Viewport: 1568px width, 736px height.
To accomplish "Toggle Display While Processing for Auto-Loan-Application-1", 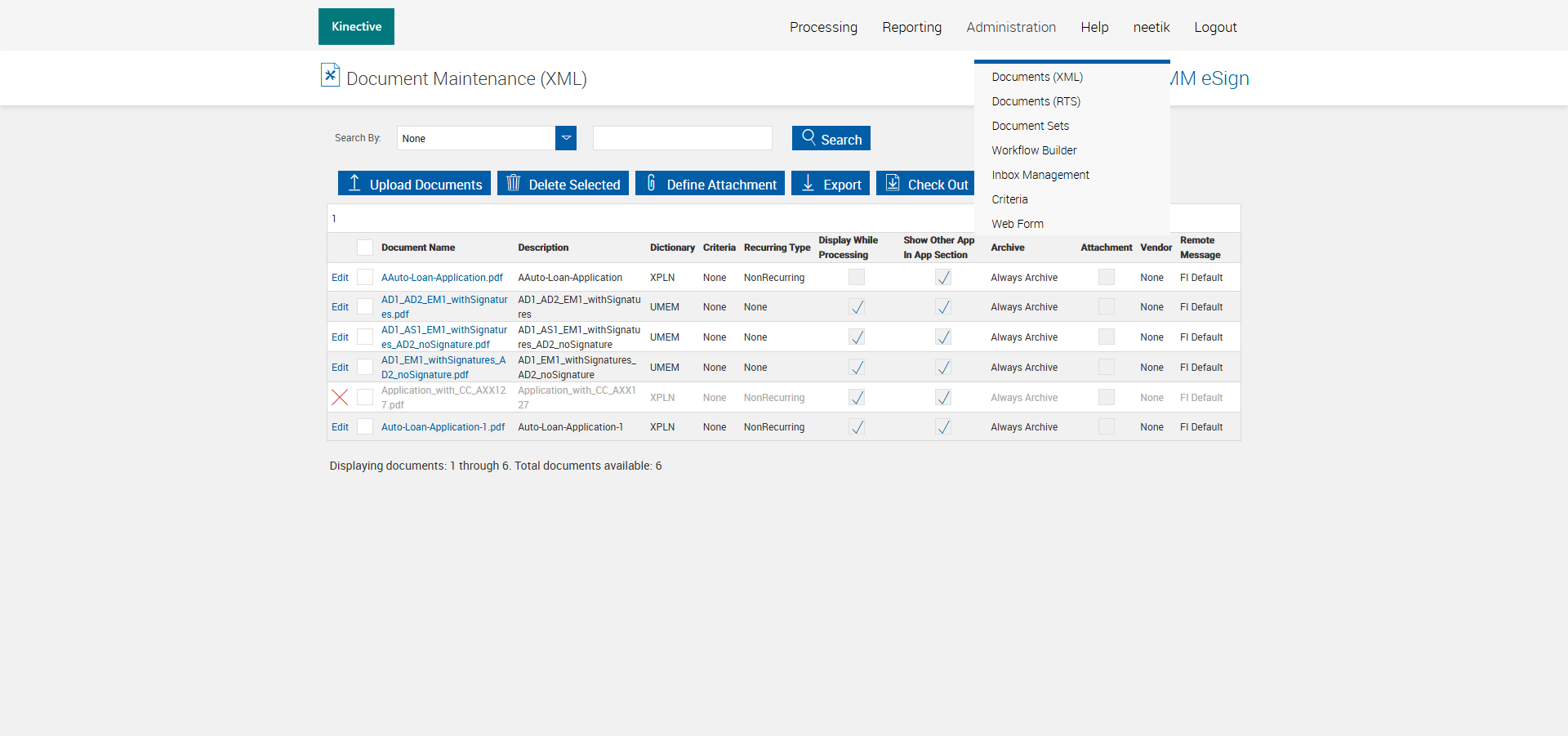I will coord(857,427).
